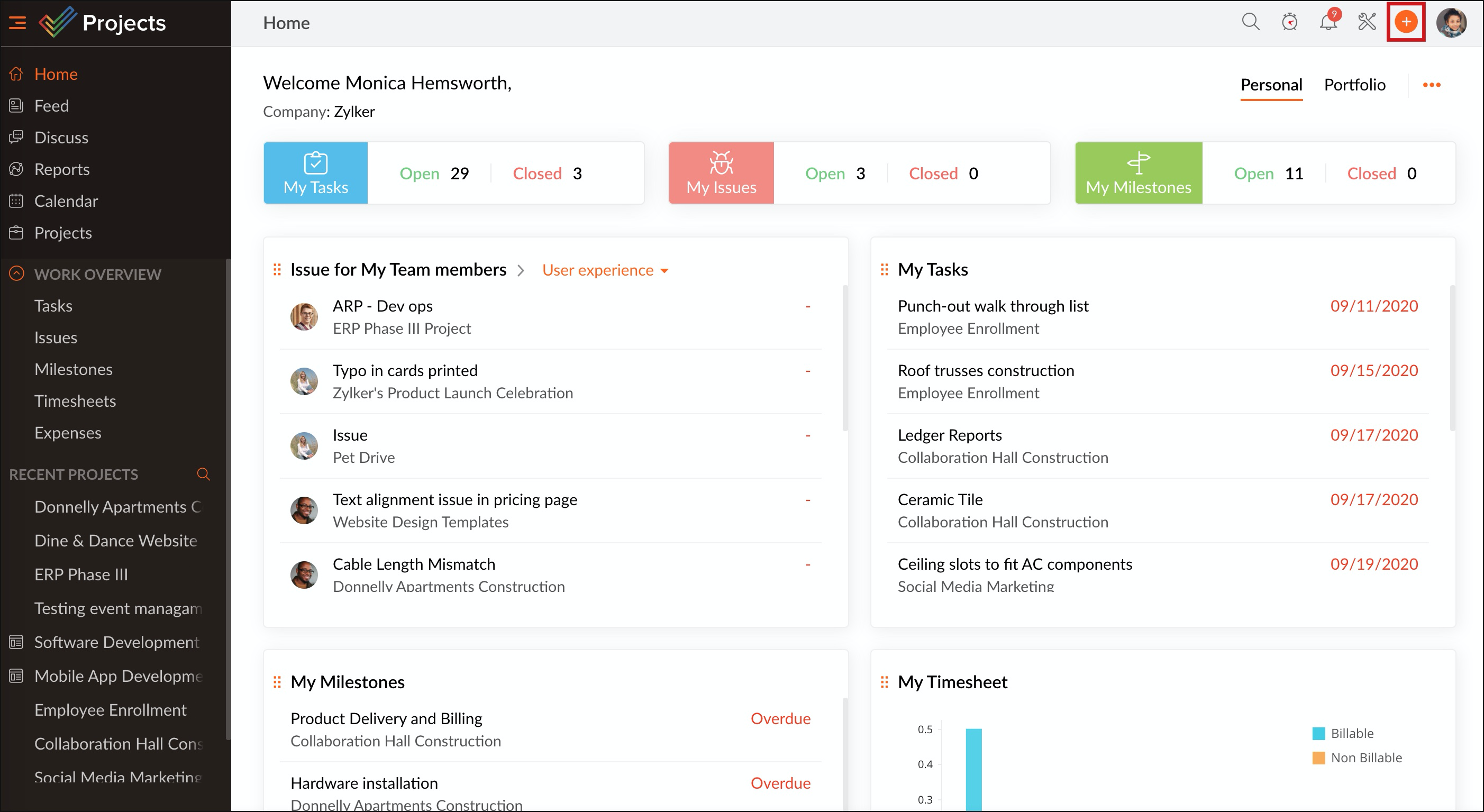Grab the My Milestones widget drag handle
Viewport: 1484px width, 812px height.
[x=277, y=682]
